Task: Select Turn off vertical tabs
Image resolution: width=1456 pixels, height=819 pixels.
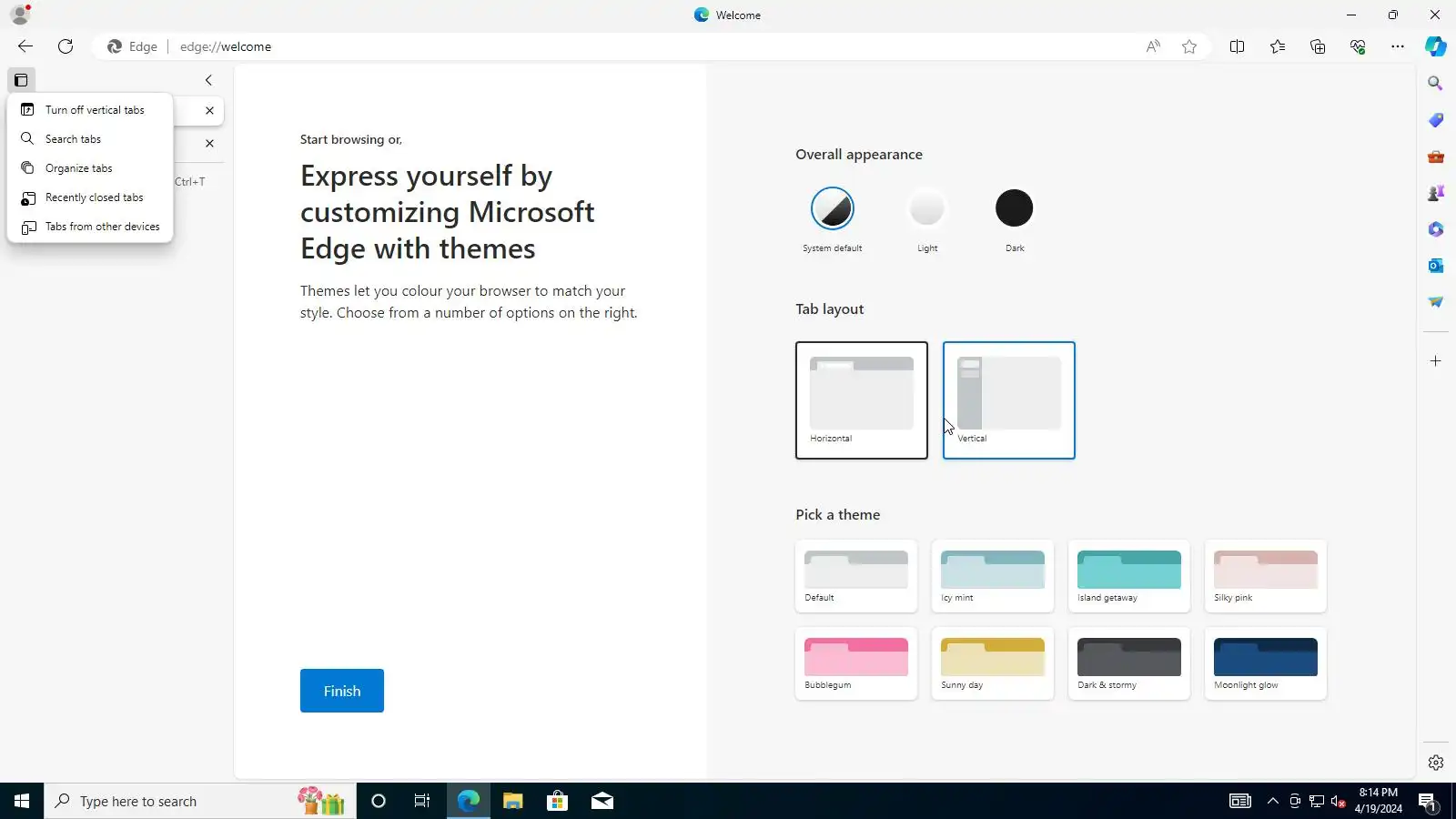Action: pos(90,110)
